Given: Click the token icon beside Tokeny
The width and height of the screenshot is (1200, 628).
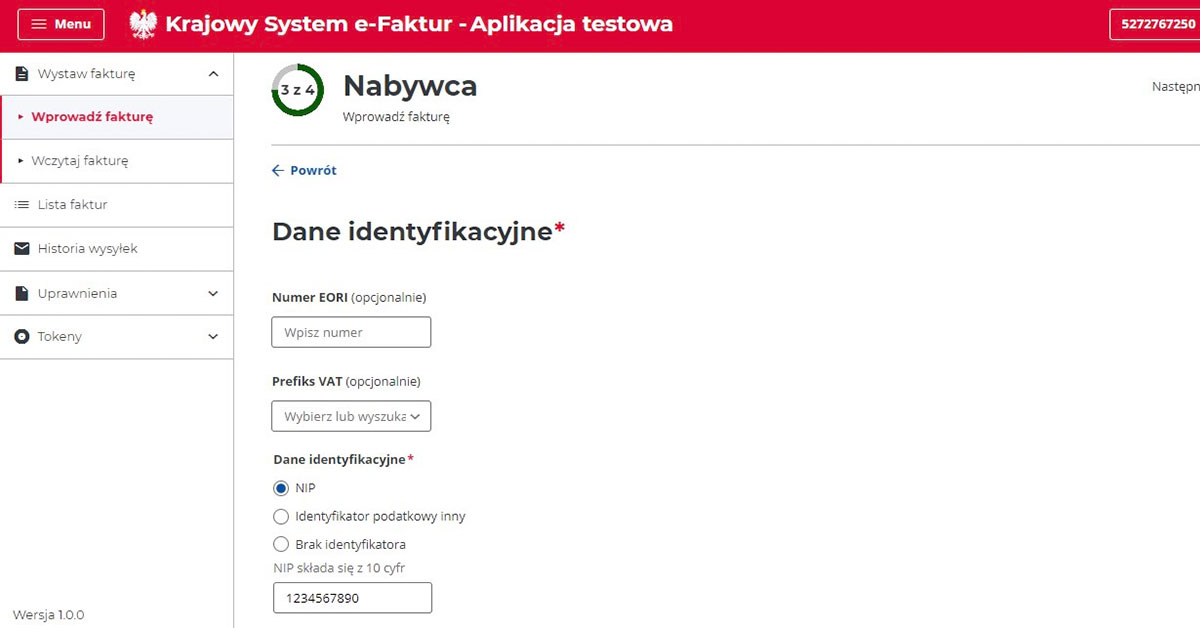Looking at the screenshot, I should coord(22,337).
